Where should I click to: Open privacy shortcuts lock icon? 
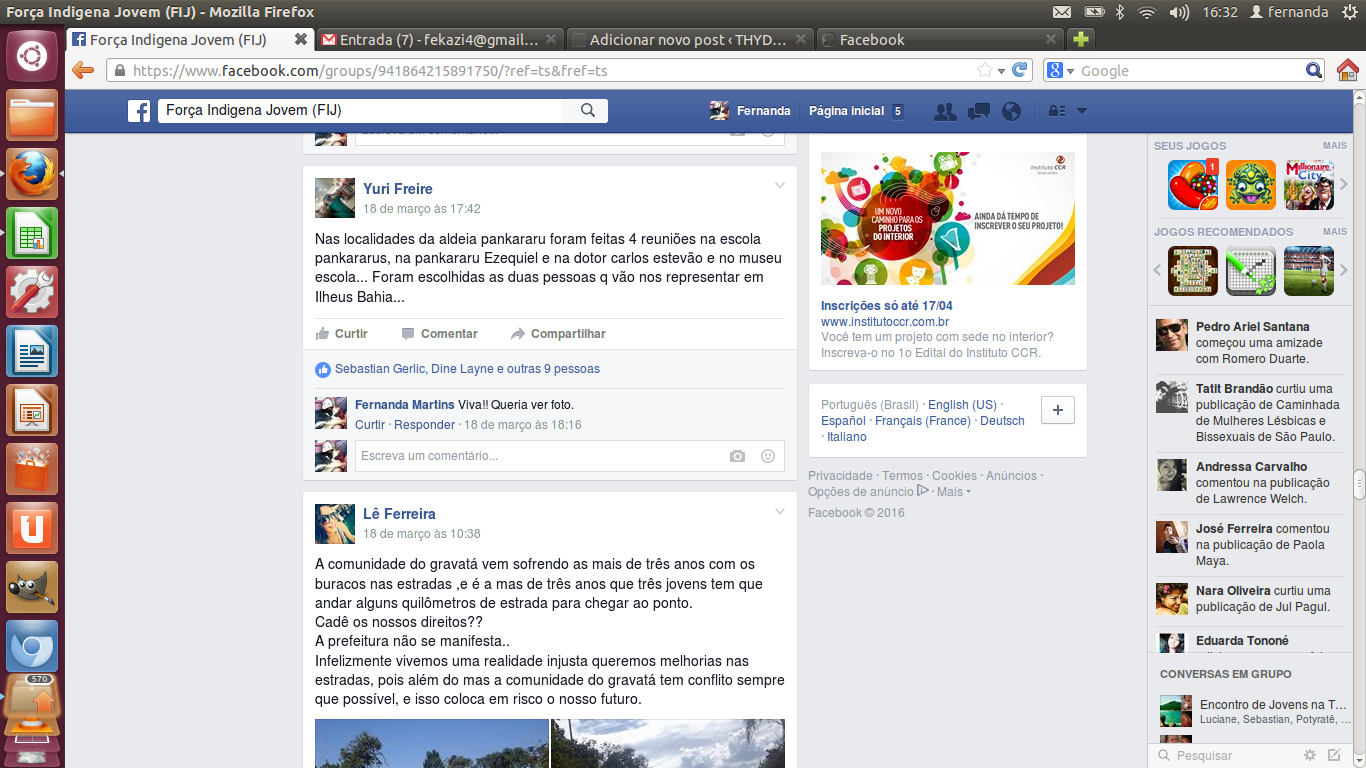[1056, 111]
